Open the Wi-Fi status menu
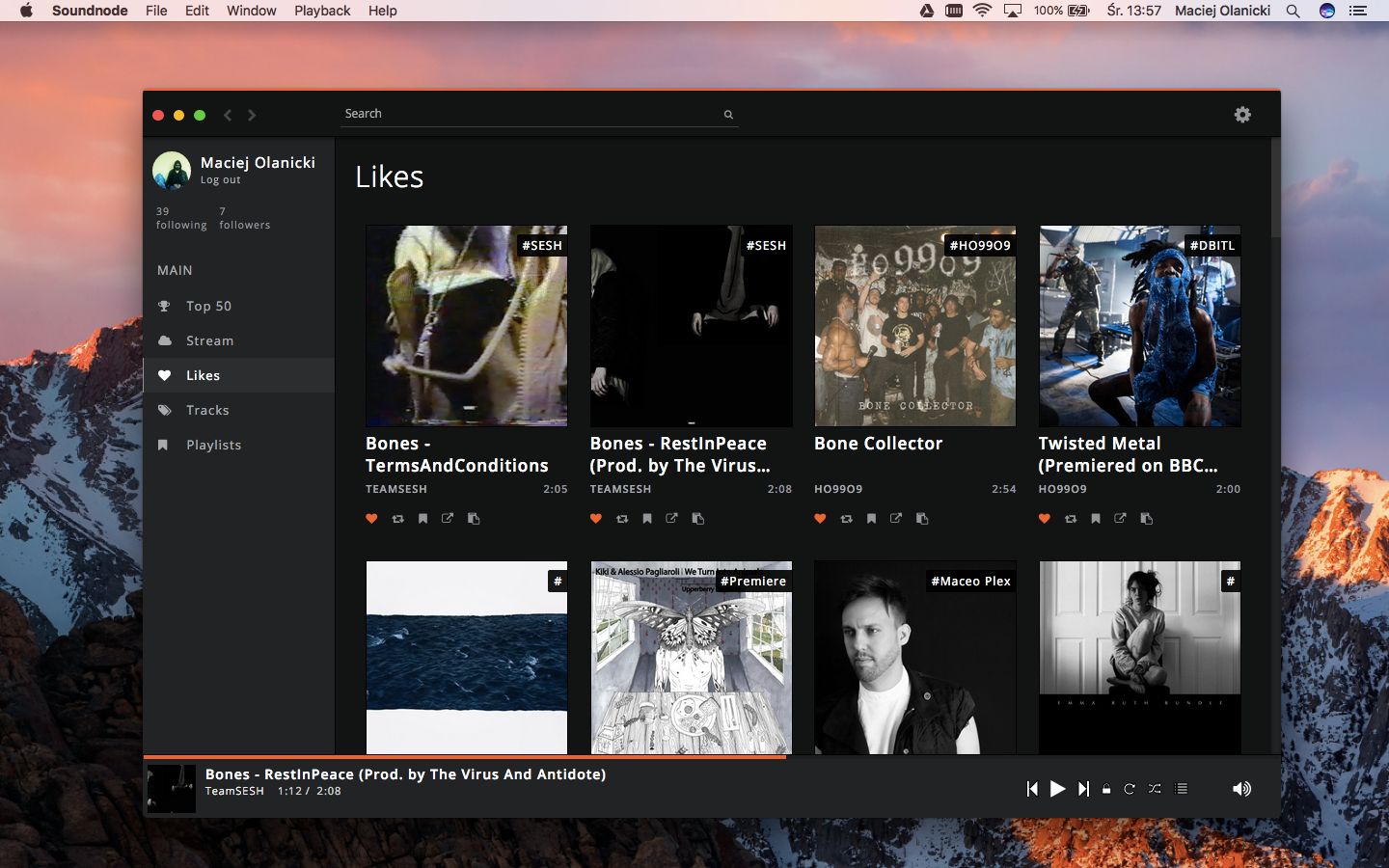Image resolution: width=1389 pixels, height=868 pixels. [982, 11]
